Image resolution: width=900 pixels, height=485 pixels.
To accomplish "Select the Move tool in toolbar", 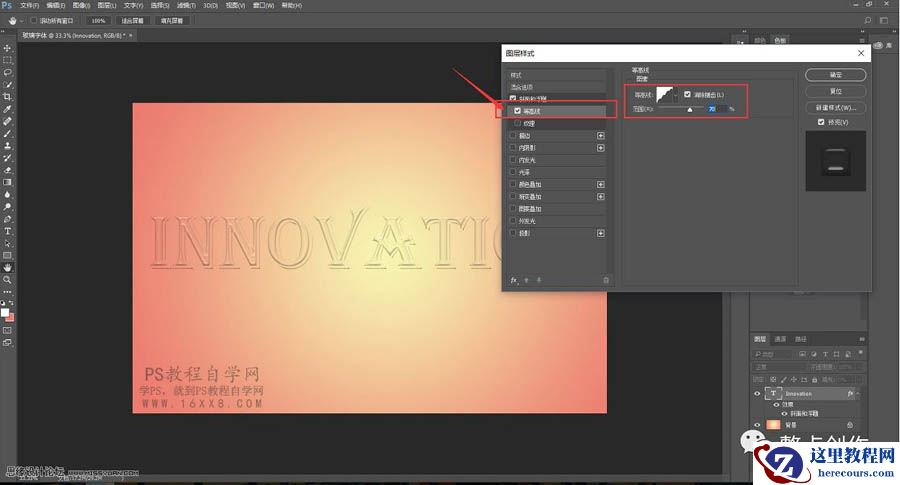I will [7, 48].
